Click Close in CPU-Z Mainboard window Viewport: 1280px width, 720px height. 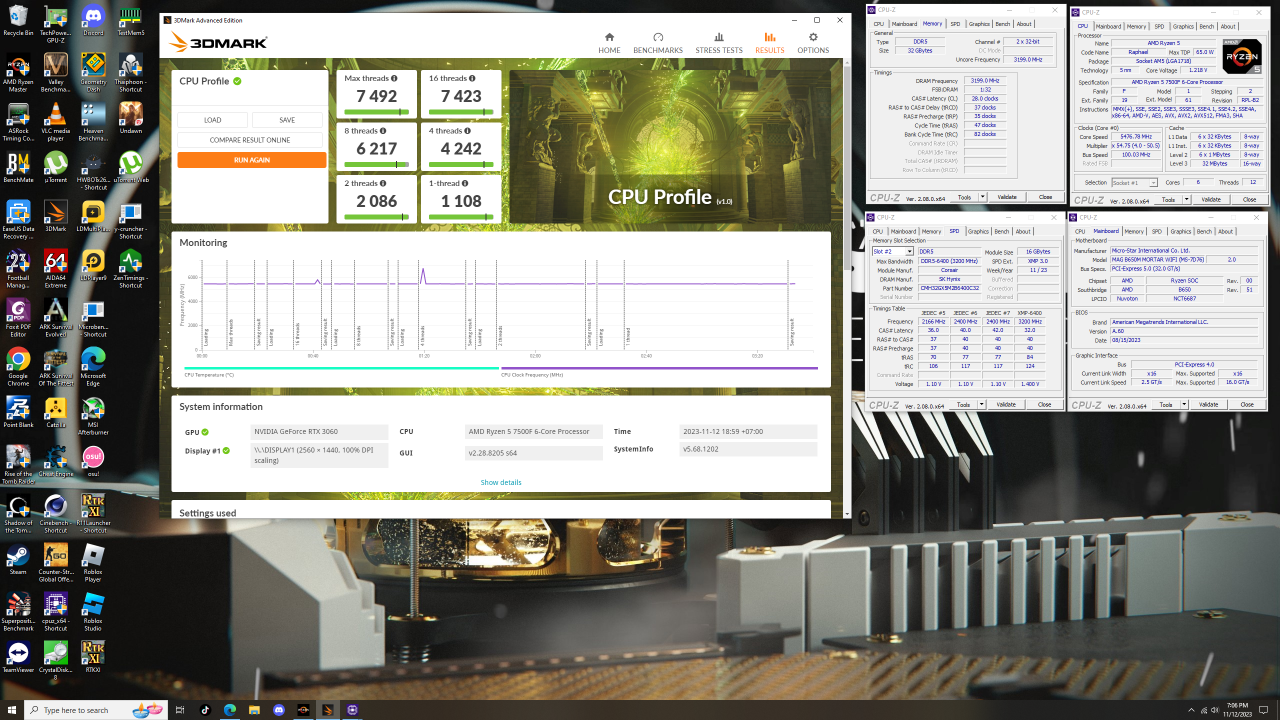1249,405
